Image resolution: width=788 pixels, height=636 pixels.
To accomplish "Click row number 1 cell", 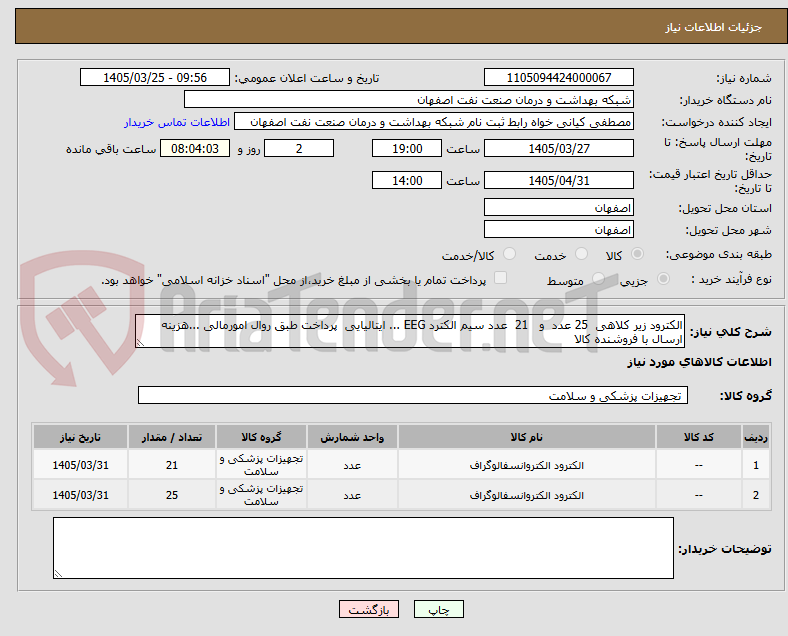I will [755, 465].
